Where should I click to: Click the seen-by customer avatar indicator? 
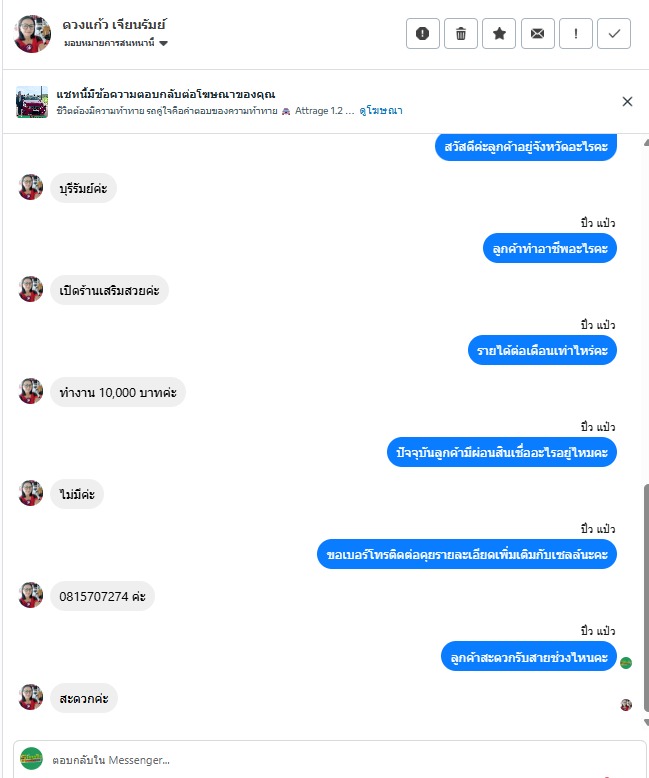click(626, 705)
